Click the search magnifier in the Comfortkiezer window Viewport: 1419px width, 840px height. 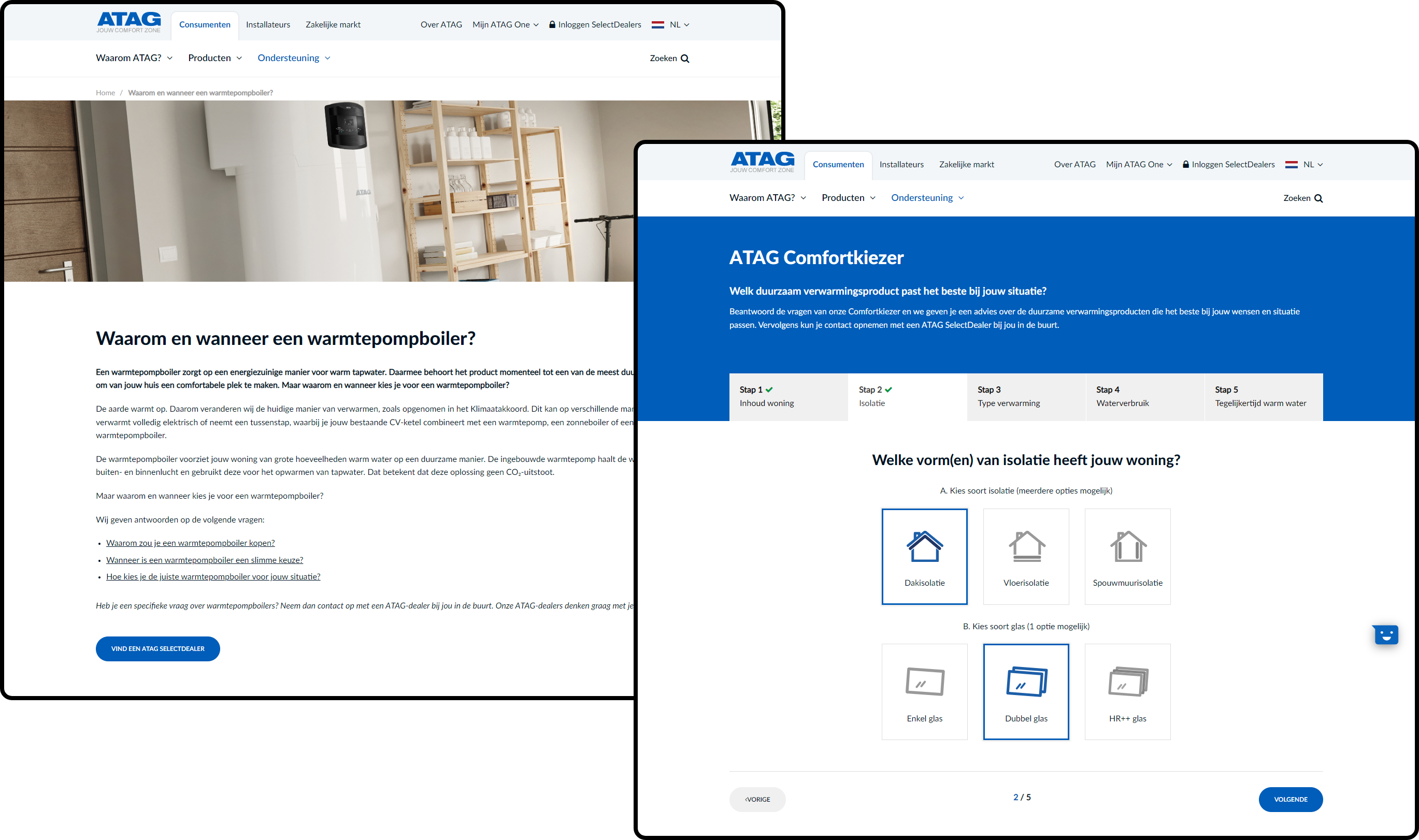pos(1318,198)
